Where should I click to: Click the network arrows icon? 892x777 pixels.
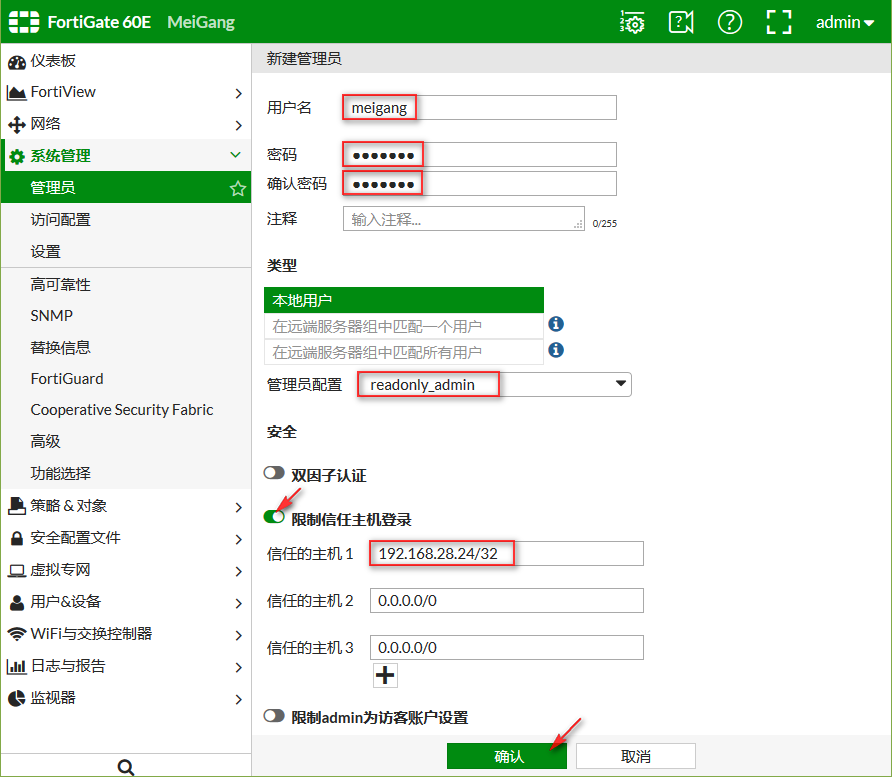pos(17,125)
